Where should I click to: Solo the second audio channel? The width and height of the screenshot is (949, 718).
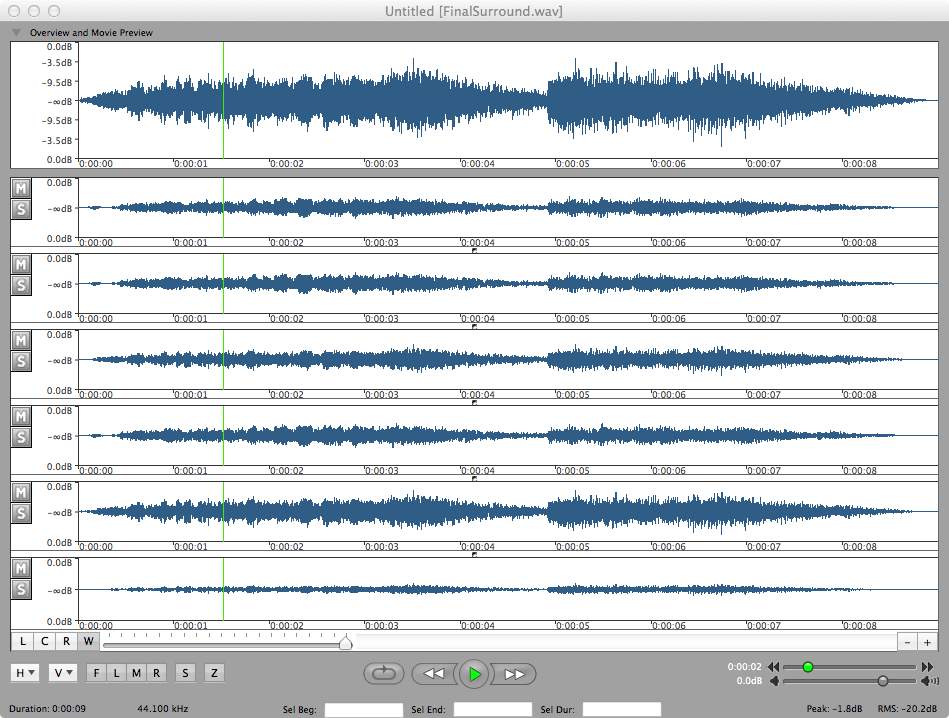pos(20,285)
